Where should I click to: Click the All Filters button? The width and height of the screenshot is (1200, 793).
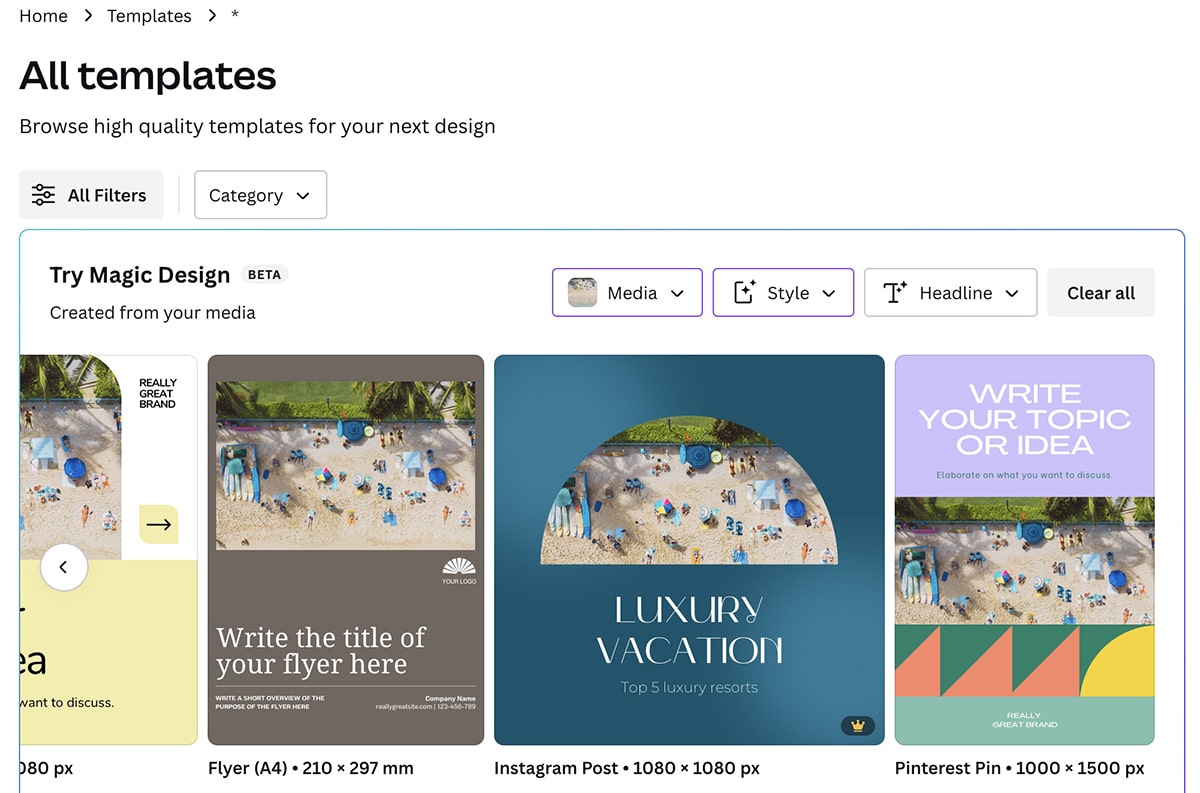(91, 195)
